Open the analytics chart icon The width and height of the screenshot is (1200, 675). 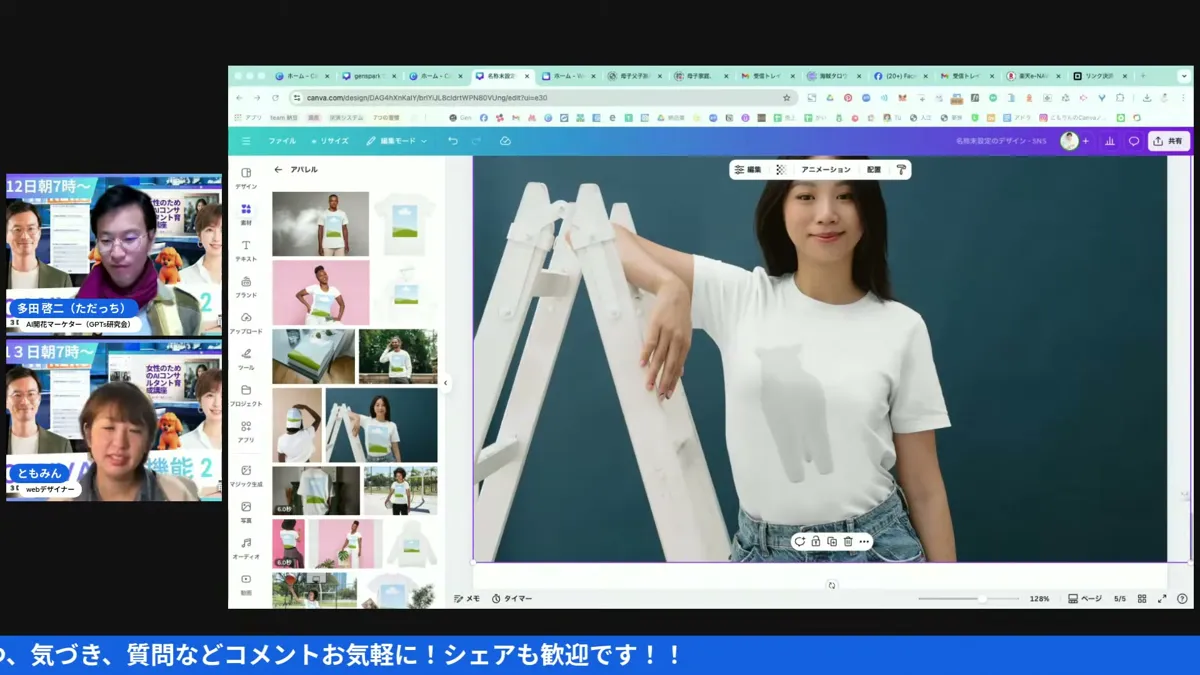(x=1110, y=141)
